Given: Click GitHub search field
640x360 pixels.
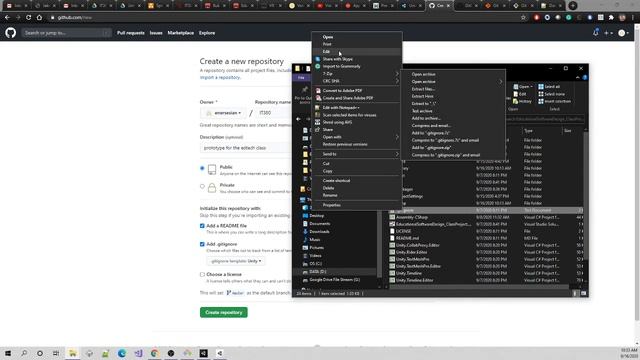Looking at the screenshot, I should coord(67,33).
